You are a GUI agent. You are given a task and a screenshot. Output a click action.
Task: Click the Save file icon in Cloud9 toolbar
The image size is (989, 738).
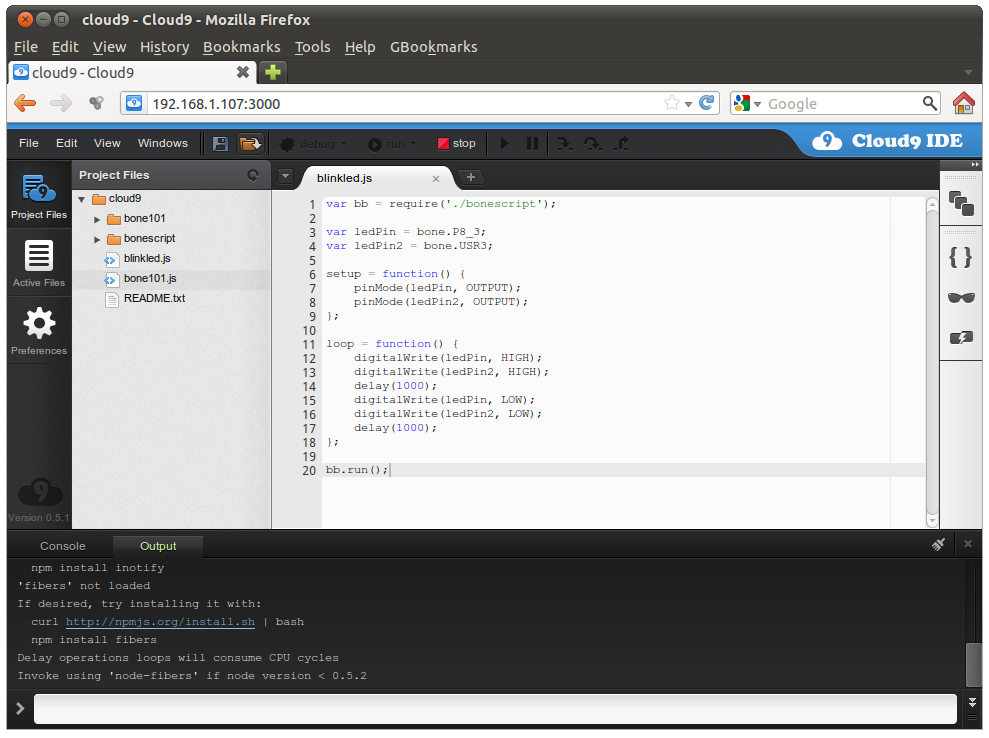pos(220,144)
